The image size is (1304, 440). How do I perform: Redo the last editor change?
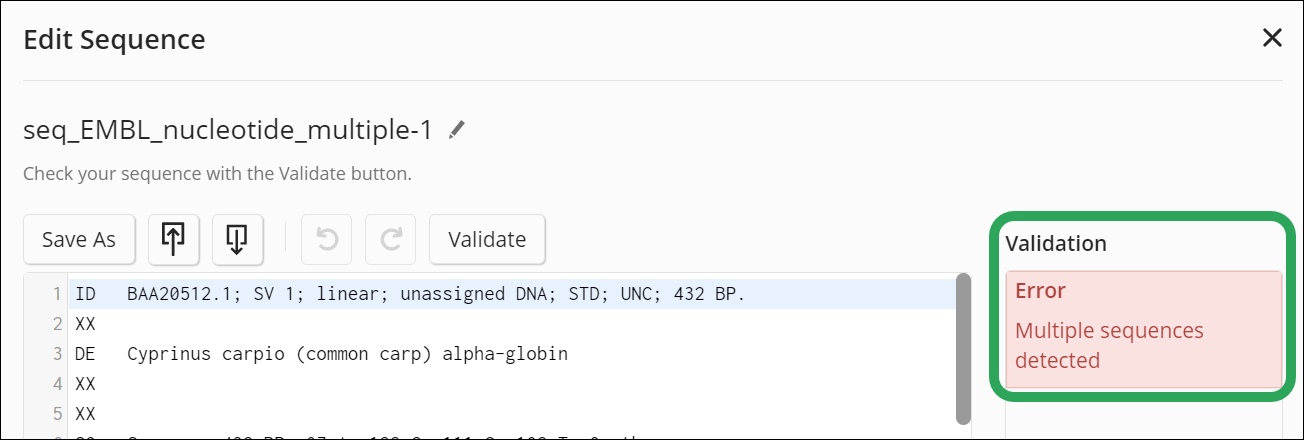[391, 239]
